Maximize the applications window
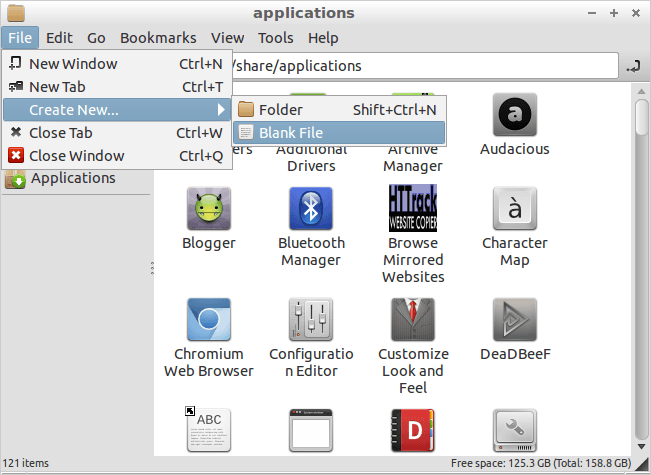The image size is (651, 475). 614,13
